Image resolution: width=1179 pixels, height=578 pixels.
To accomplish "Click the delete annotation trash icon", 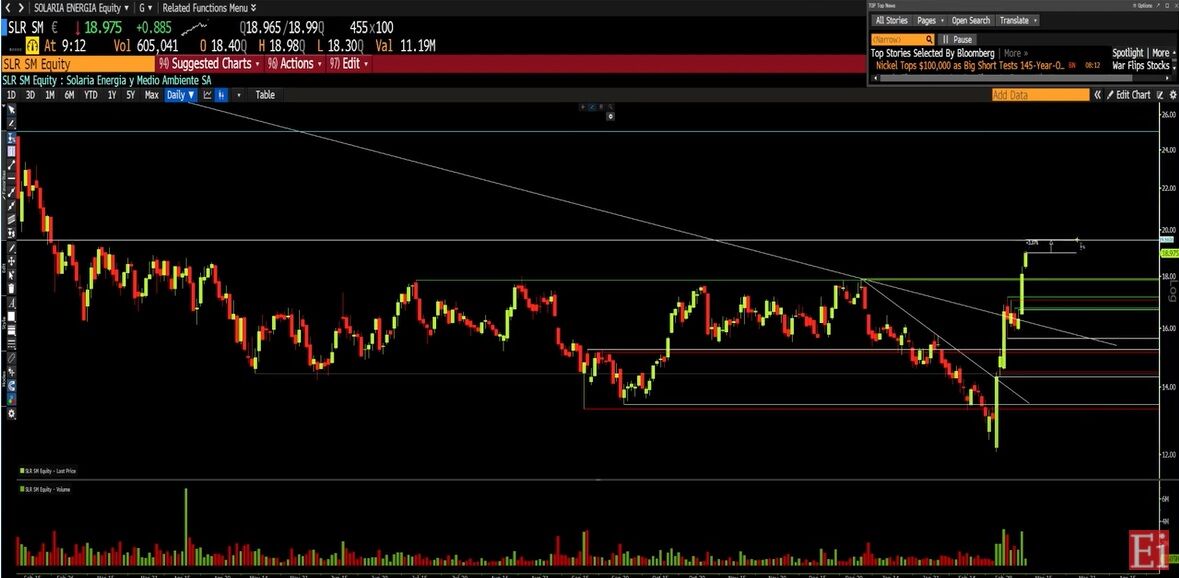I will point(11,289).
